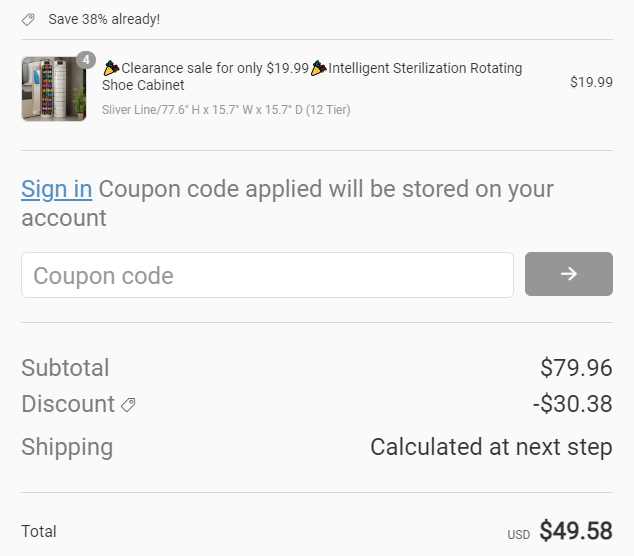Open the shoe cabinet product thumbnail

coord(54,89)
